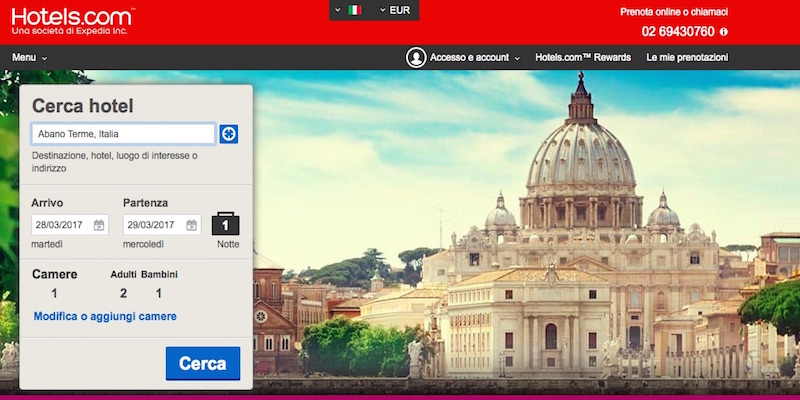
Task: Click the Cerca hotel heading
Action: coord(83,106)
